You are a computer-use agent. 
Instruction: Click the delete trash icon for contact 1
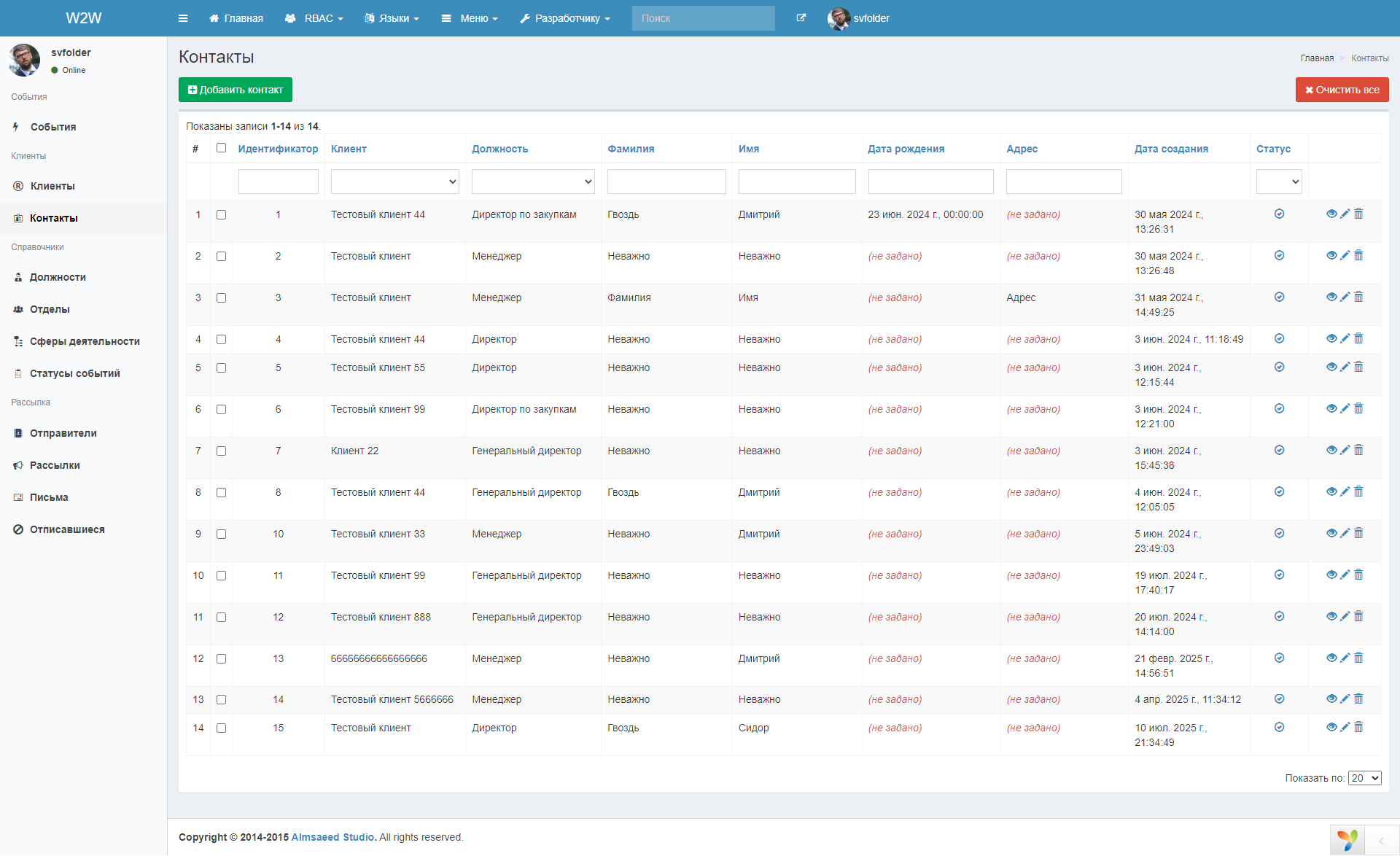point(1358,214)
